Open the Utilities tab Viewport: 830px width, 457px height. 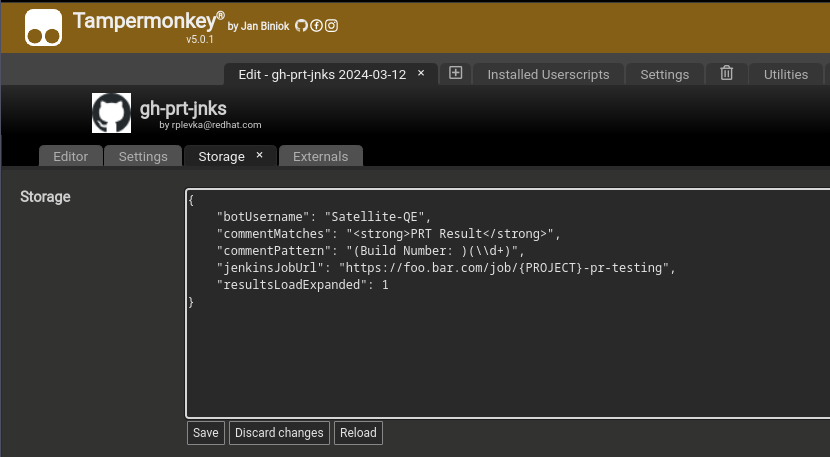(x=786, y=75)
